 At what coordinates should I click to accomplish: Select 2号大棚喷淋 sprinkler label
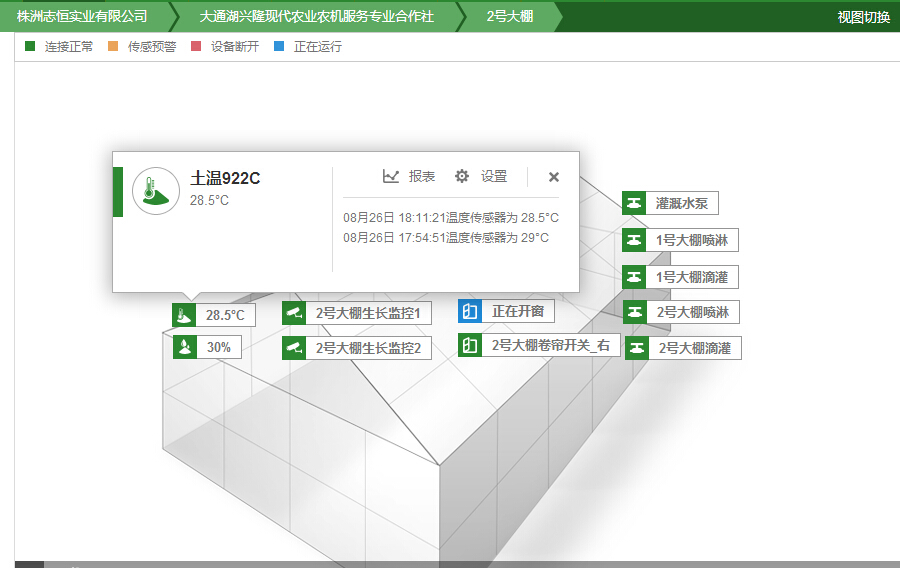point(692,312)
